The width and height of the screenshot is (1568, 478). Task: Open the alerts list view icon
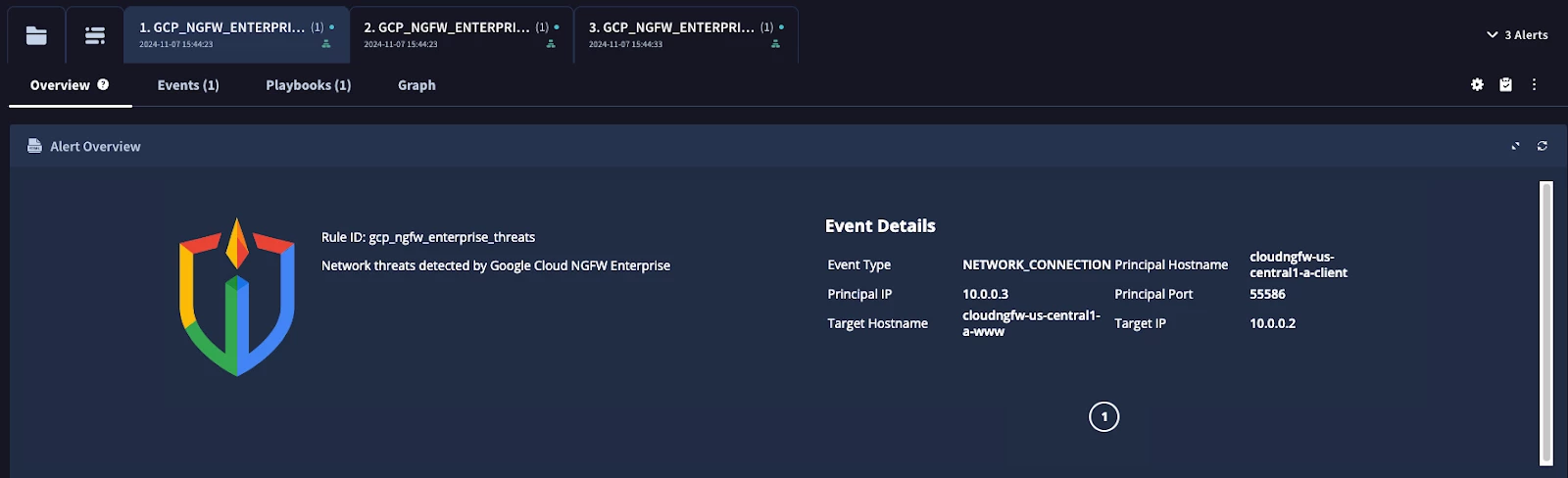pyautogui.click(x=95, y=35)
